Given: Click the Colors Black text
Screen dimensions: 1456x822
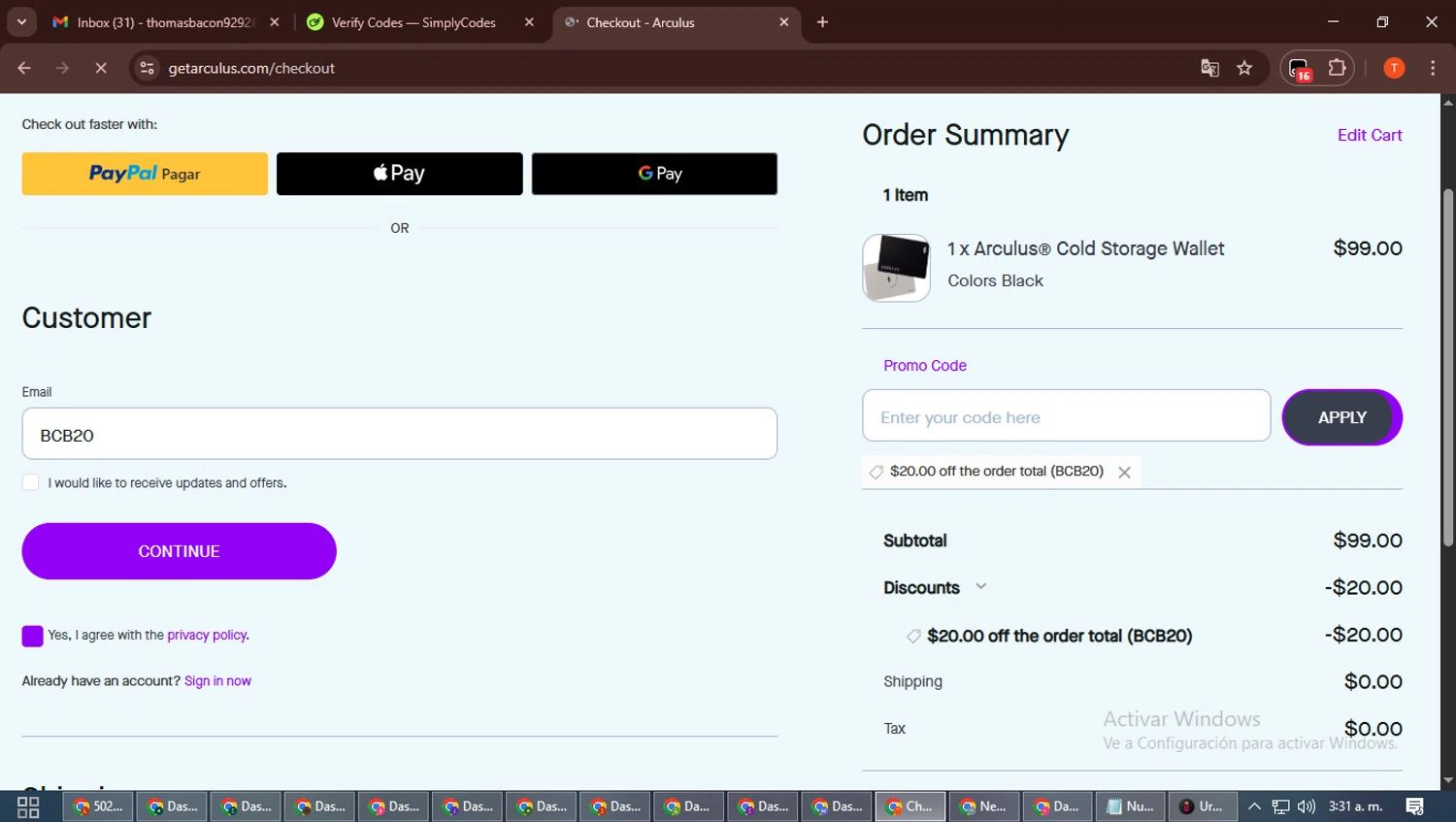Looking at the screenshot, I should click(995, 280).
